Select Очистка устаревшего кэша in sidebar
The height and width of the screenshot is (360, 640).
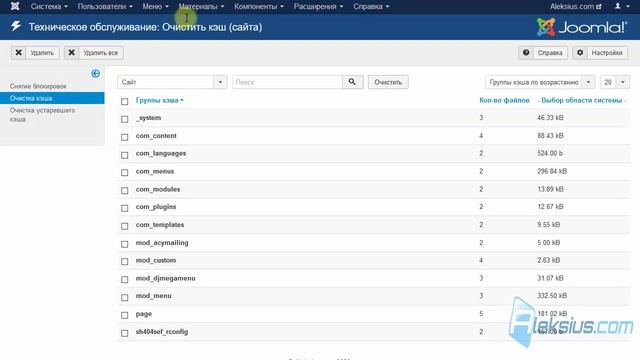(42, 115)
